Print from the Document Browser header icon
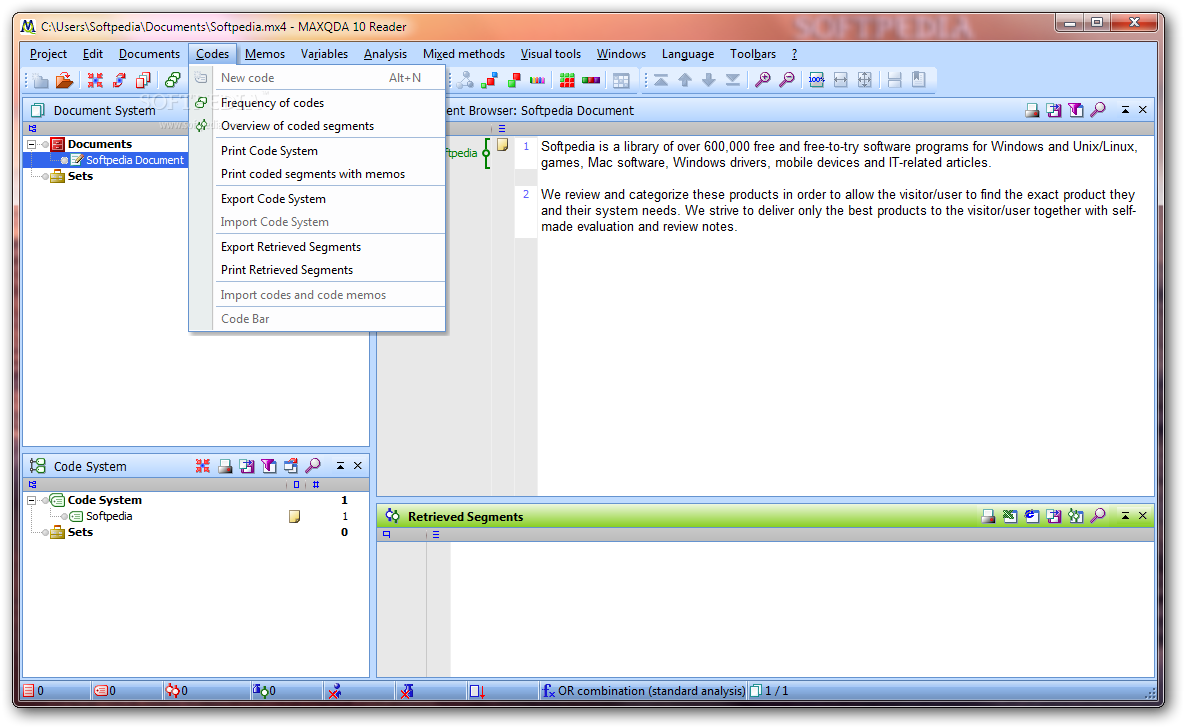 coord(1032,110)
